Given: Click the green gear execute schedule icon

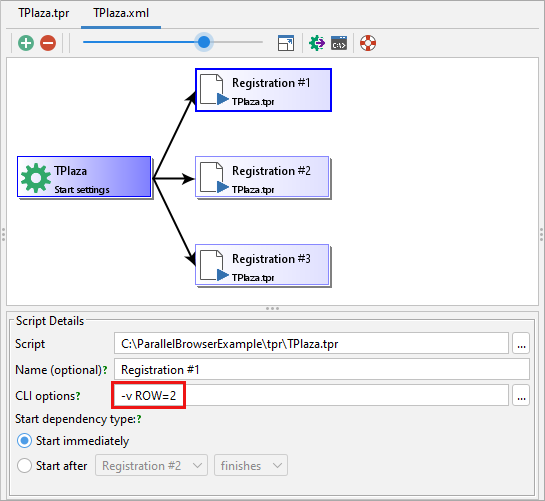Looking at the screenshot, I should pos(317,43).
